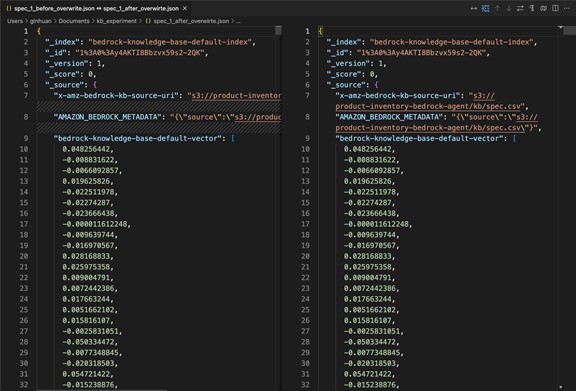
Task: Split the editor to the right
Action: [555, 8]
